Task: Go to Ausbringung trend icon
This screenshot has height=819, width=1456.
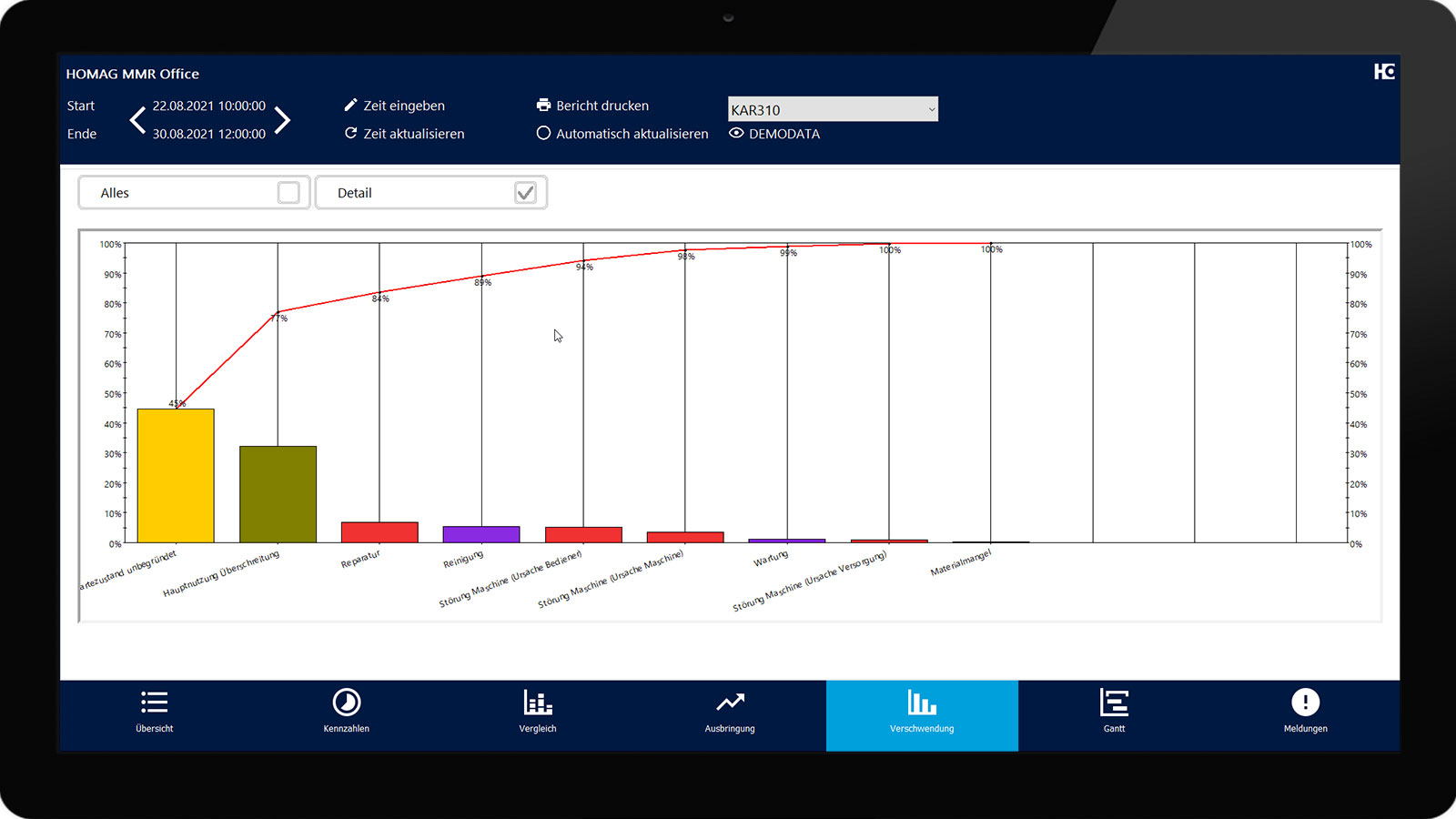Action: [x=730, y=703]
